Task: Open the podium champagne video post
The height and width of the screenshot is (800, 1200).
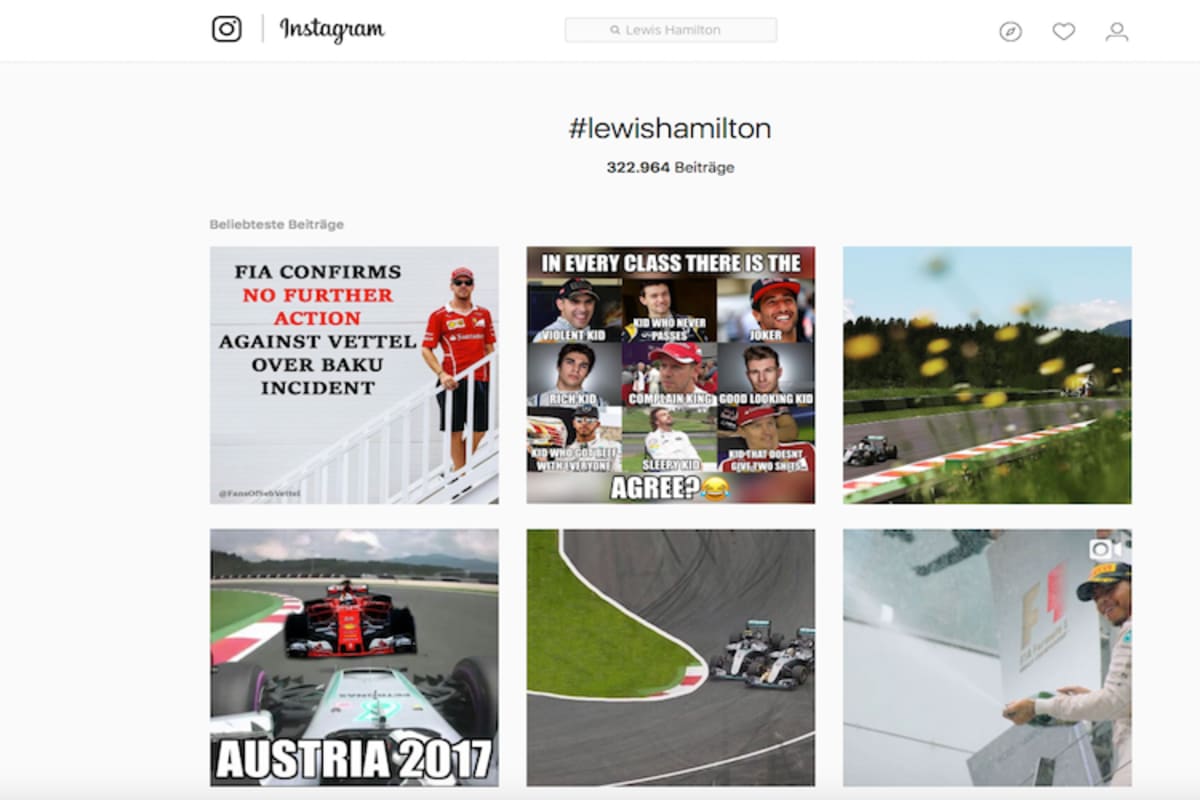Action: [987, 658]
